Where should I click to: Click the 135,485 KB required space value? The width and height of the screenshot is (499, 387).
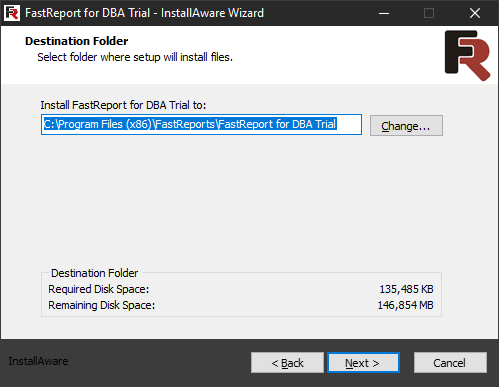406,289
